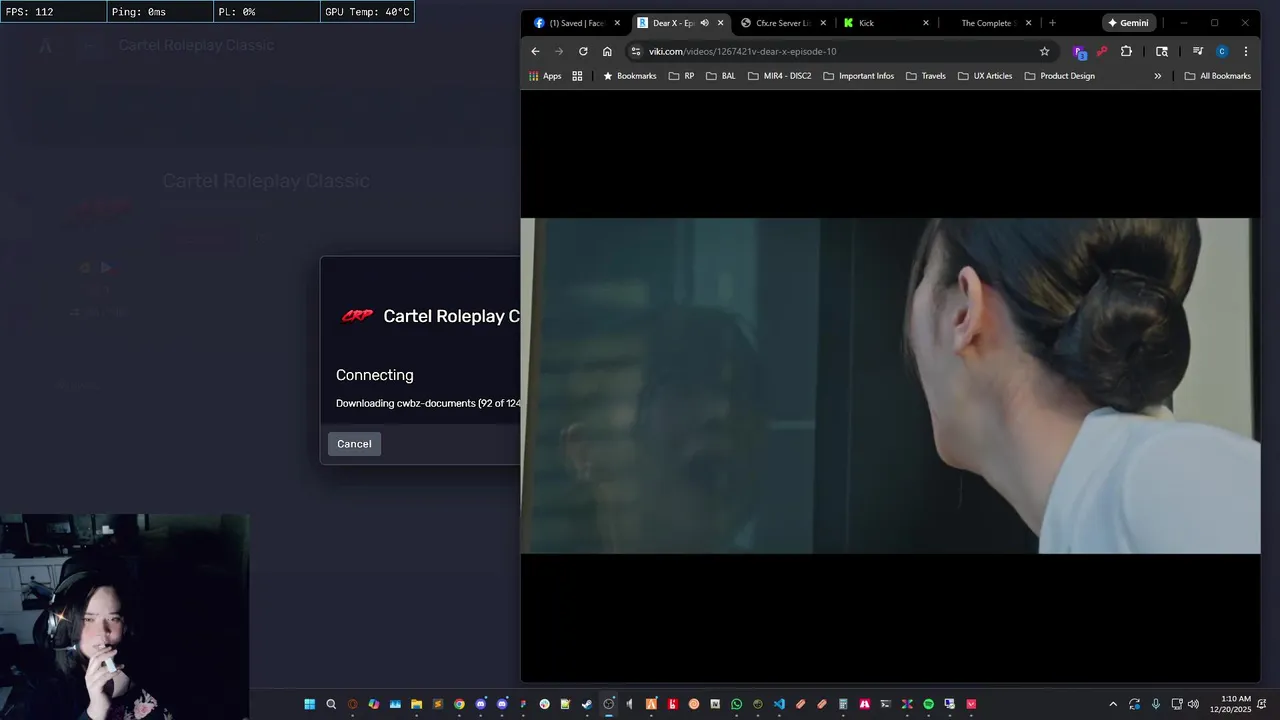Viewport: 1280px width, 720px height.
Task: Switch to the Facebook Saved tab
Action: coord(575,23)
